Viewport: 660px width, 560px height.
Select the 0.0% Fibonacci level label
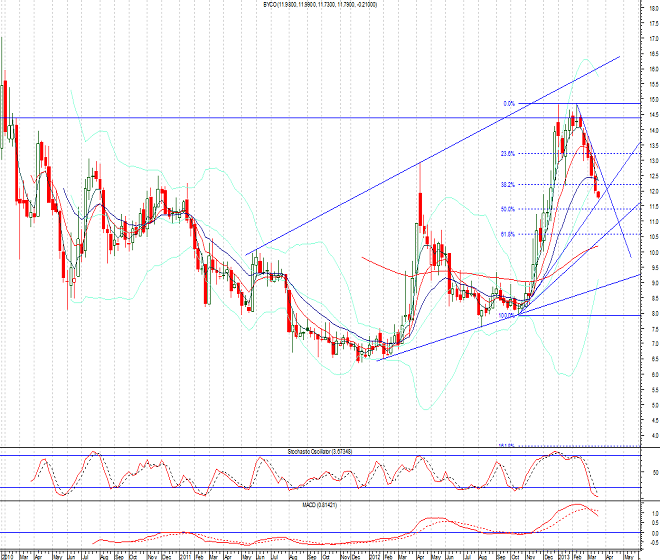509,103
